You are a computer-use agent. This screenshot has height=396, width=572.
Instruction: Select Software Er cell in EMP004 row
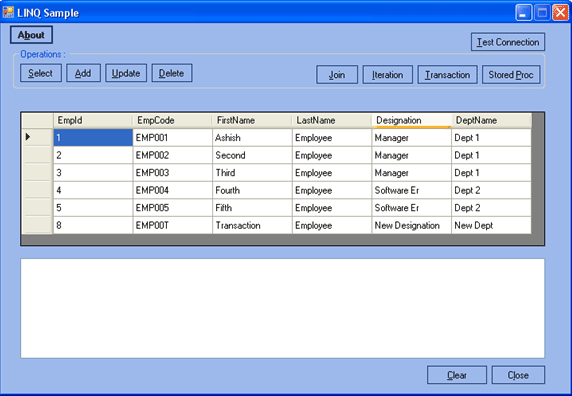(411, 190)
